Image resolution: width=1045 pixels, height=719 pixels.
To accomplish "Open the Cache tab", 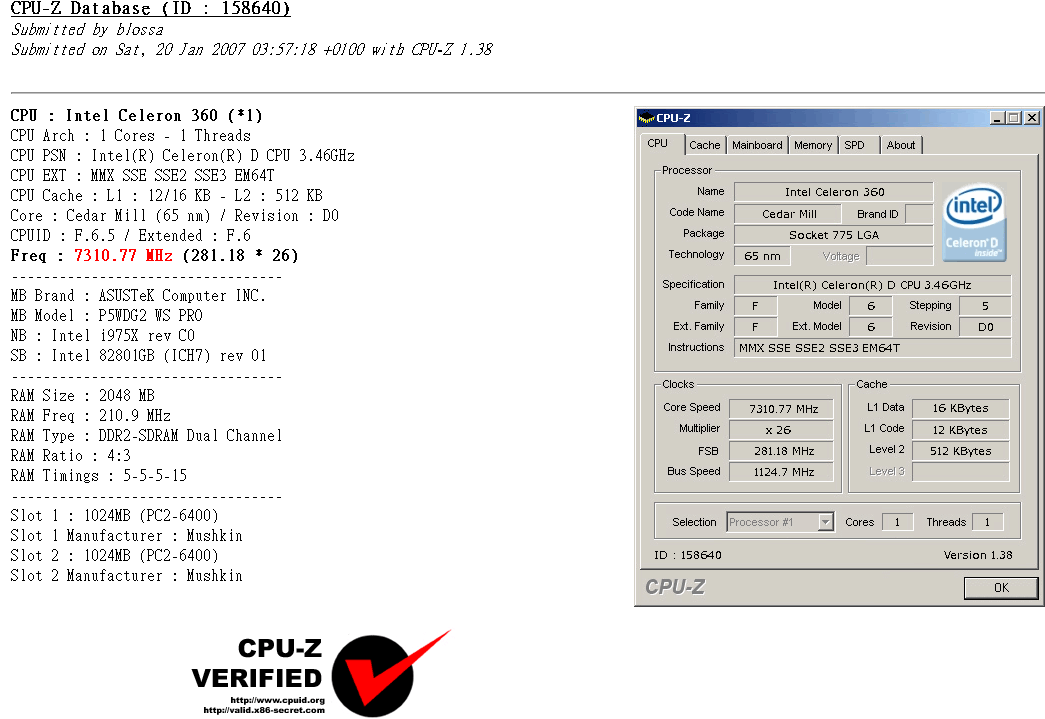I will pyautogui.click(x=704, y=145).
